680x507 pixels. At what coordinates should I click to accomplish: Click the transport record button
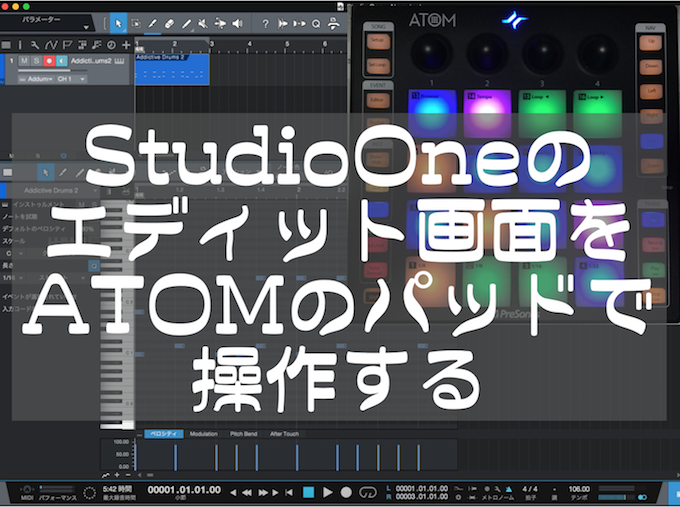[x=346, y=492]
